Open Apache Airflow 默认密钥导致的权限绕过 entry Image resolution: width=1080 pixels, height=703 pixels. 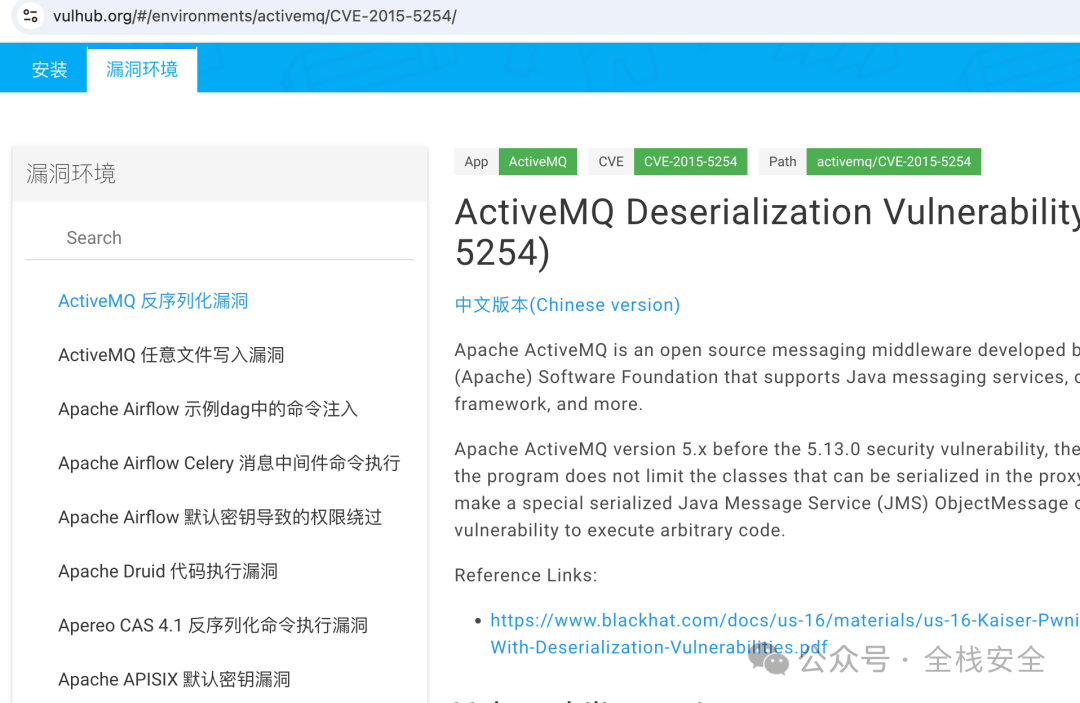[220, 517]
